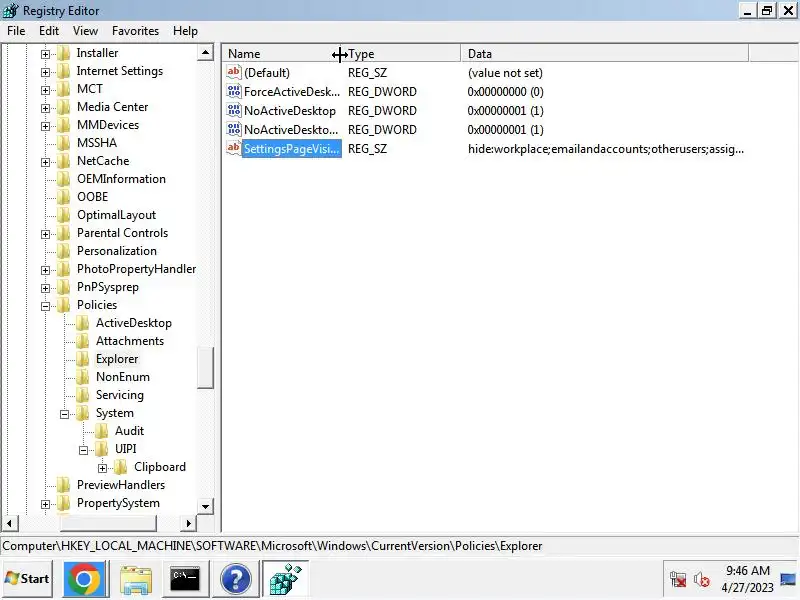
Task: Click the (Default) string value icon
Action: click(x=234, y=72)
